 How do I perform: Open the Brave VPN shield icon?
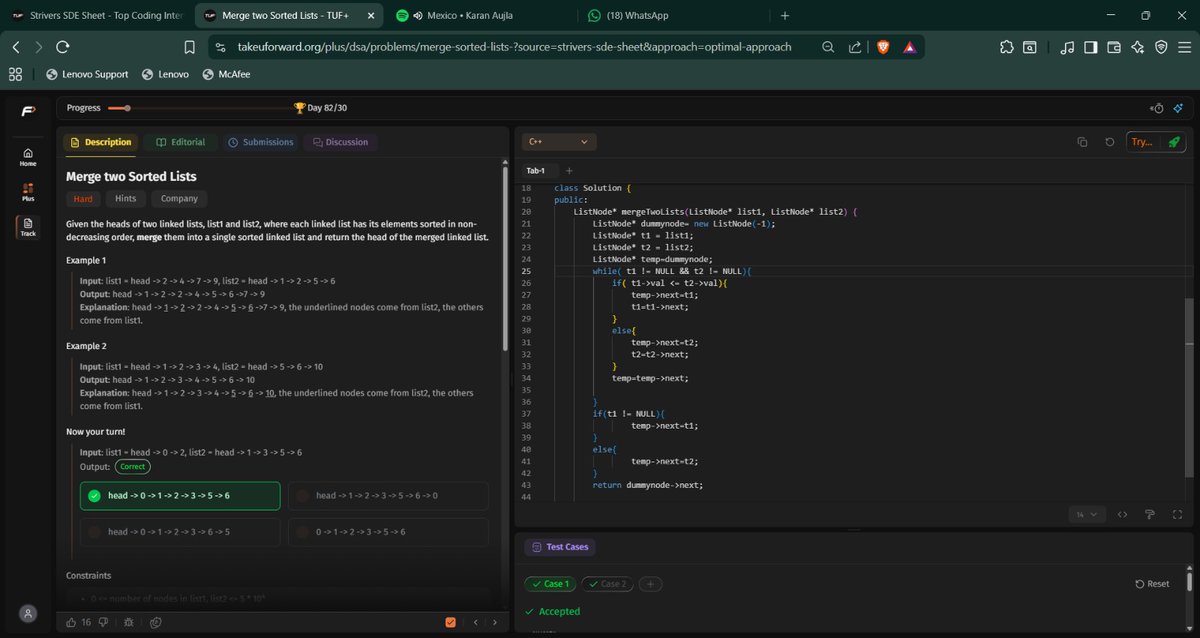coord(1160,47)
